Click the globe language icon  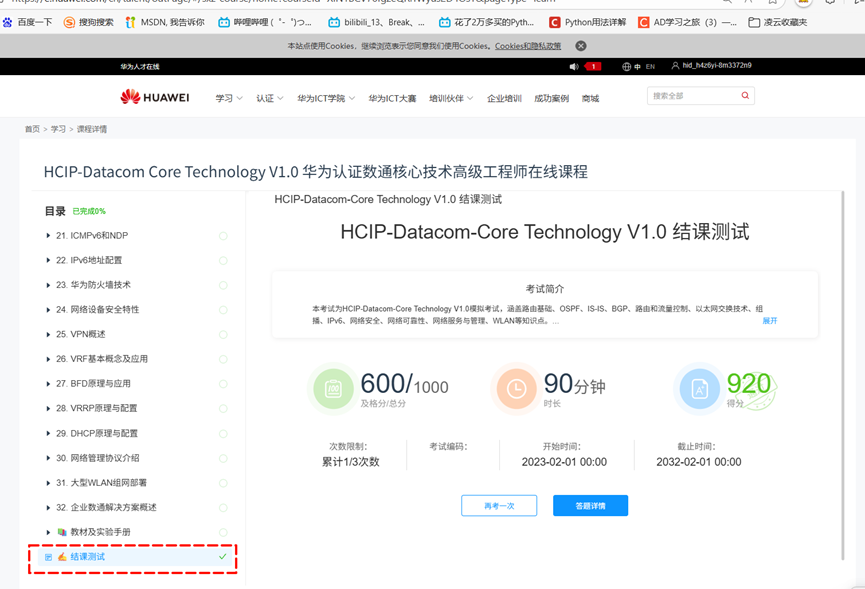tap(626, 66)
